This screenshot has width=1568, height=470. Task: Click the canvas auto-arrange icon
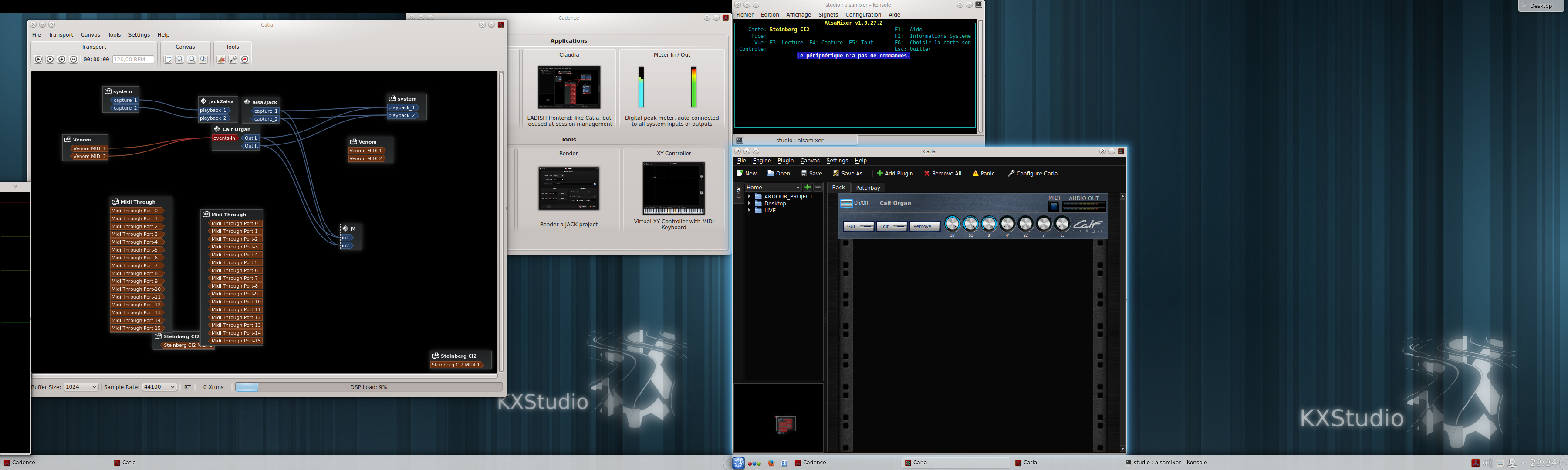pyautogui.click(x=168, y=59)
